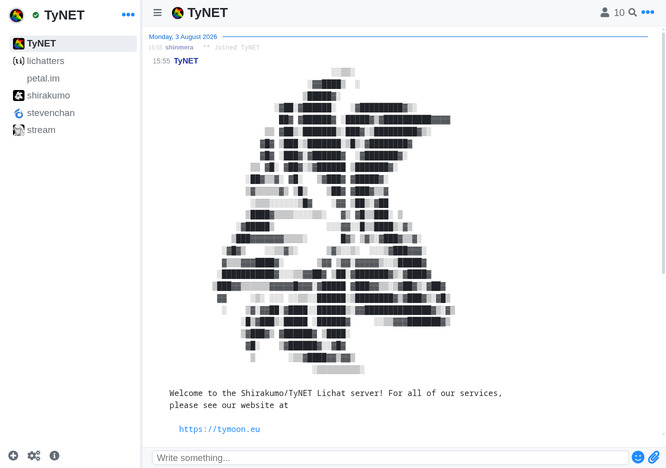This screenshot has width=666, height=468.
Task: Toggle the sidebar with hamburger icon
Action: tap(157, 13)
